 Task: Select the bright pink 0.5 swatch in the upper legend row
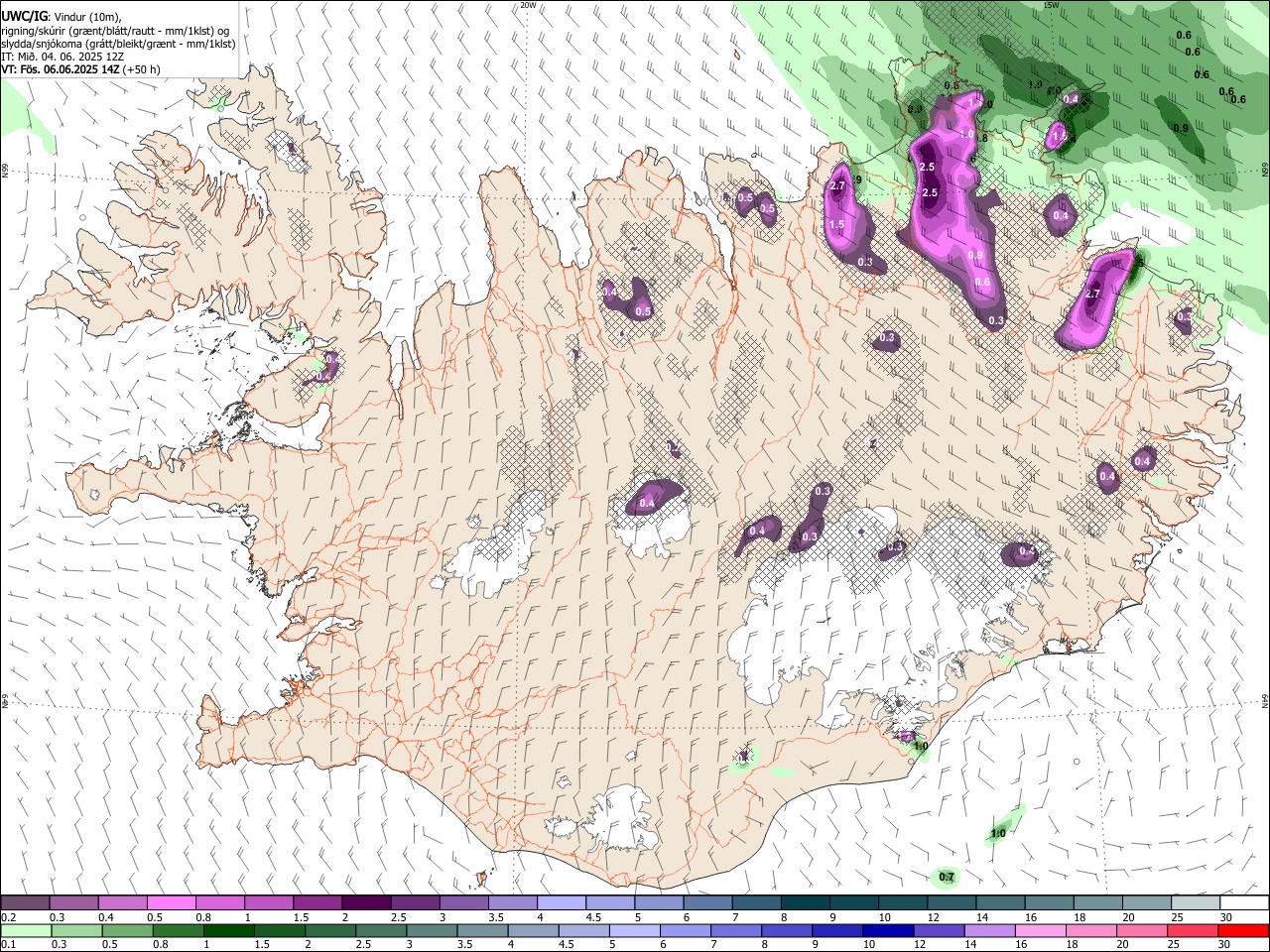pyautogui.click(x=171, y=903)
